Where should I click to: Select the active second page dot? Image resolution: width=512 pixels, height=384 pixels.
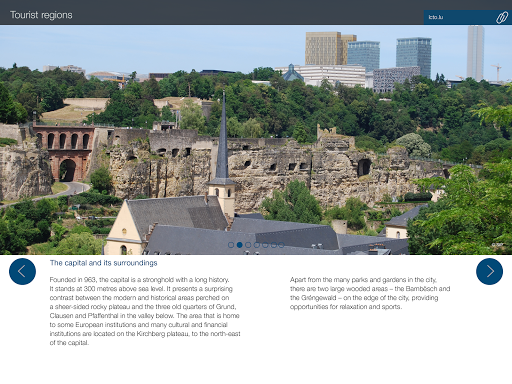239,245
